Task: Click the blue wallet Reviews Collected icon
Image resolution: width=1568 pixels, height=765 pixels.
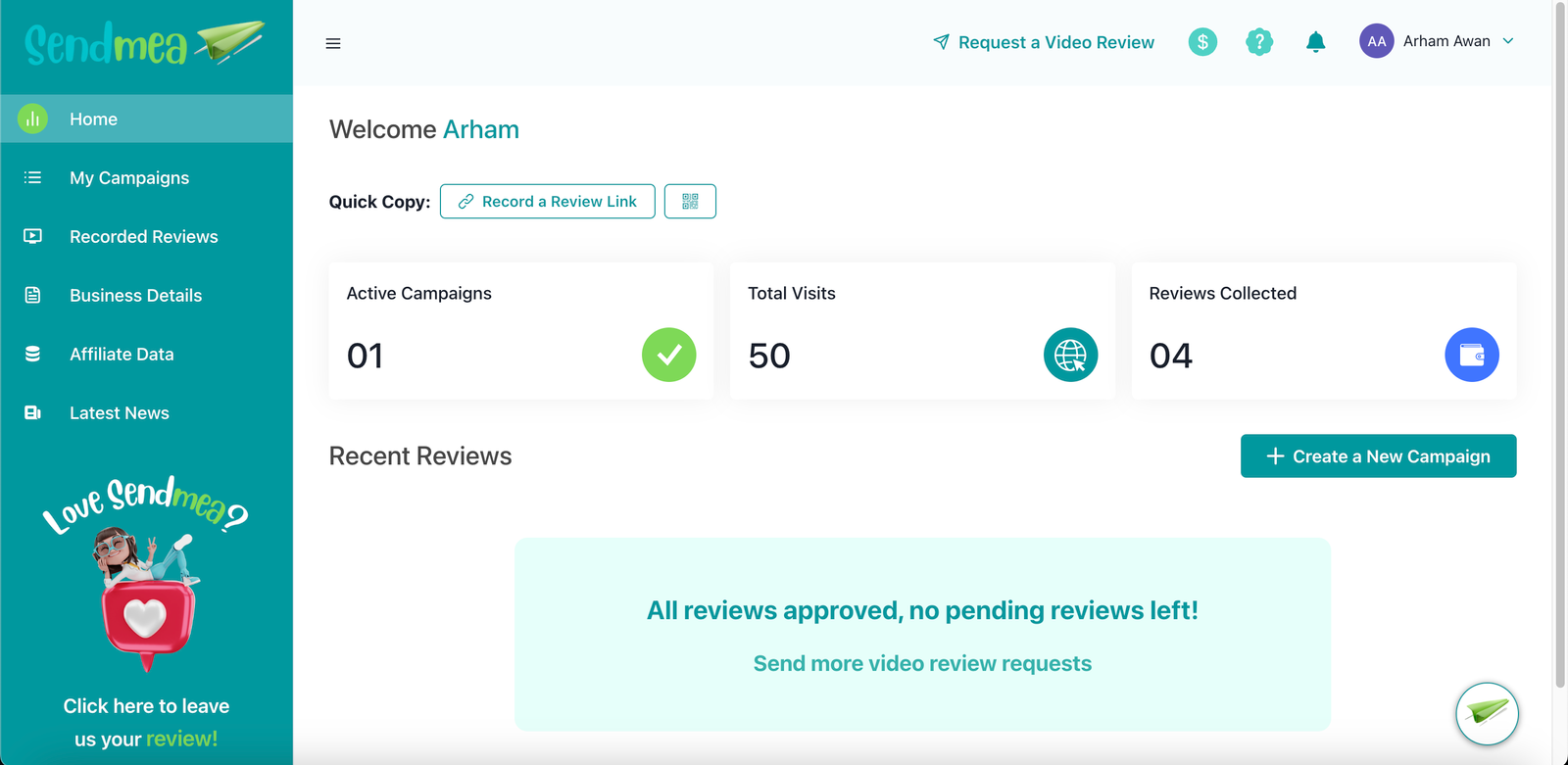Action: pos(1471,355)
